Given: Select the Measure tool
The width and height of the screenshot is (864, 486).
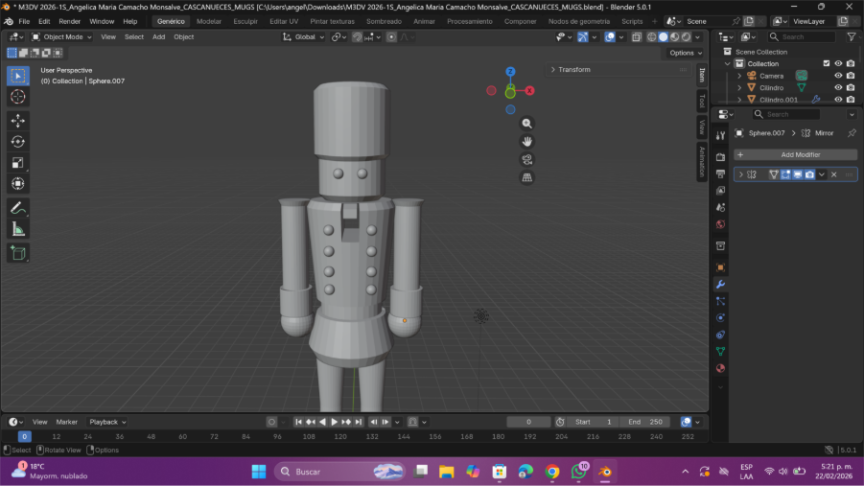Looking at the screenshot, I should click(18, 229).
